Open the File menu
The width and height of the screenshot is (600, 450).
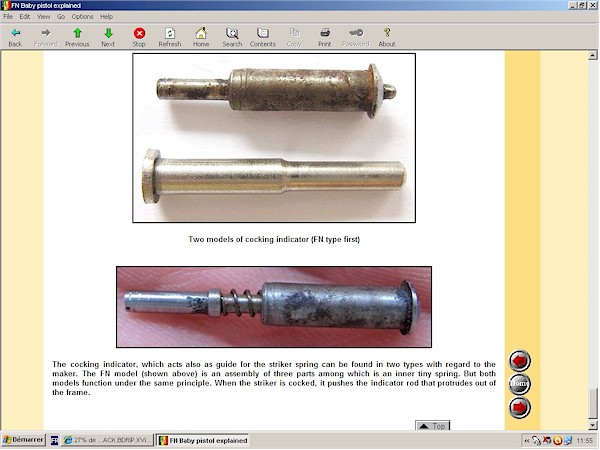tap(8, 16)
